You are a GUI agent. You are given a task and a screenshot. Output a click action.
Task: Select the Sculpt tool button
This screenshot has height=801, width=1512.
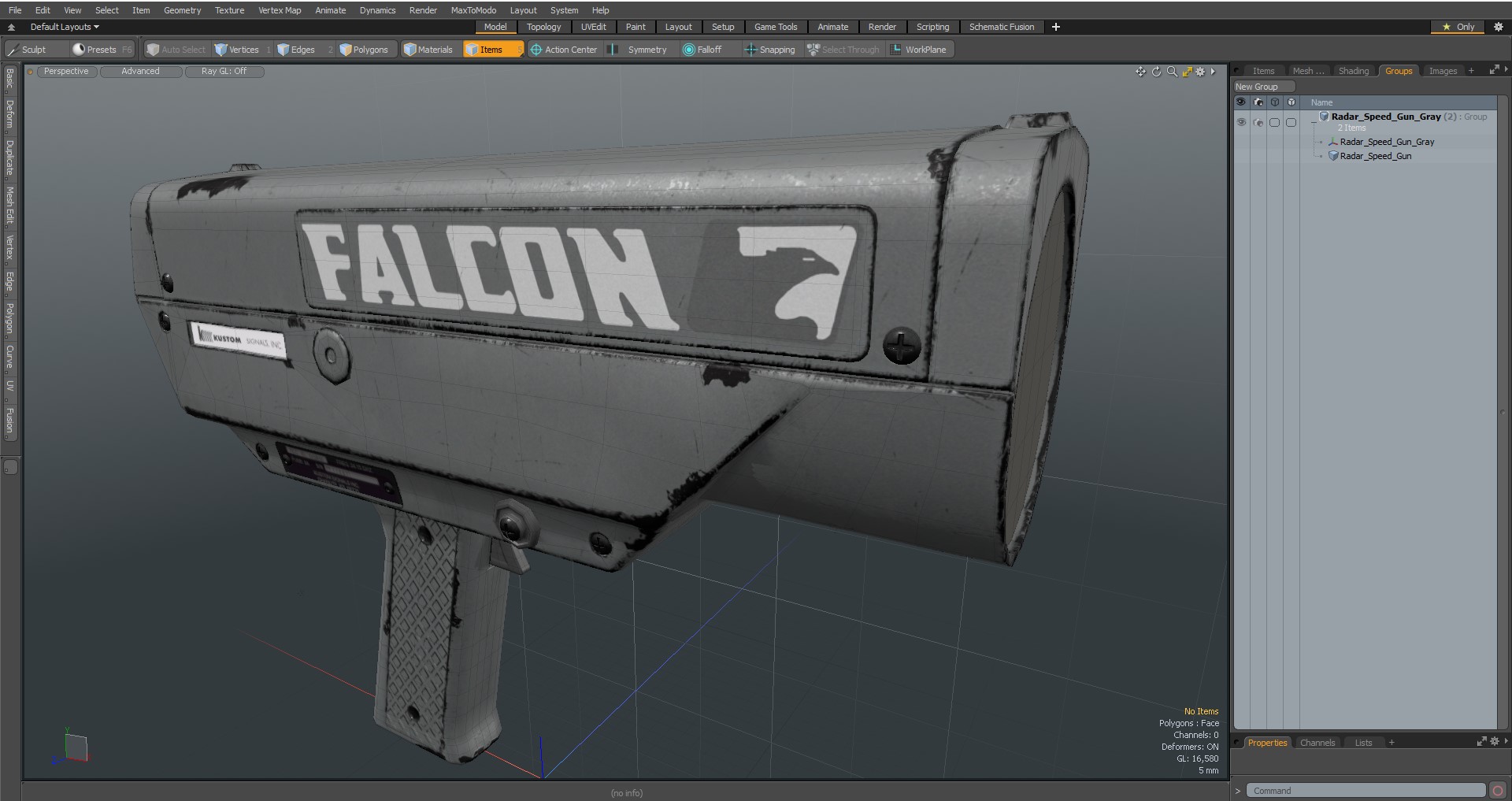(35, 50)
